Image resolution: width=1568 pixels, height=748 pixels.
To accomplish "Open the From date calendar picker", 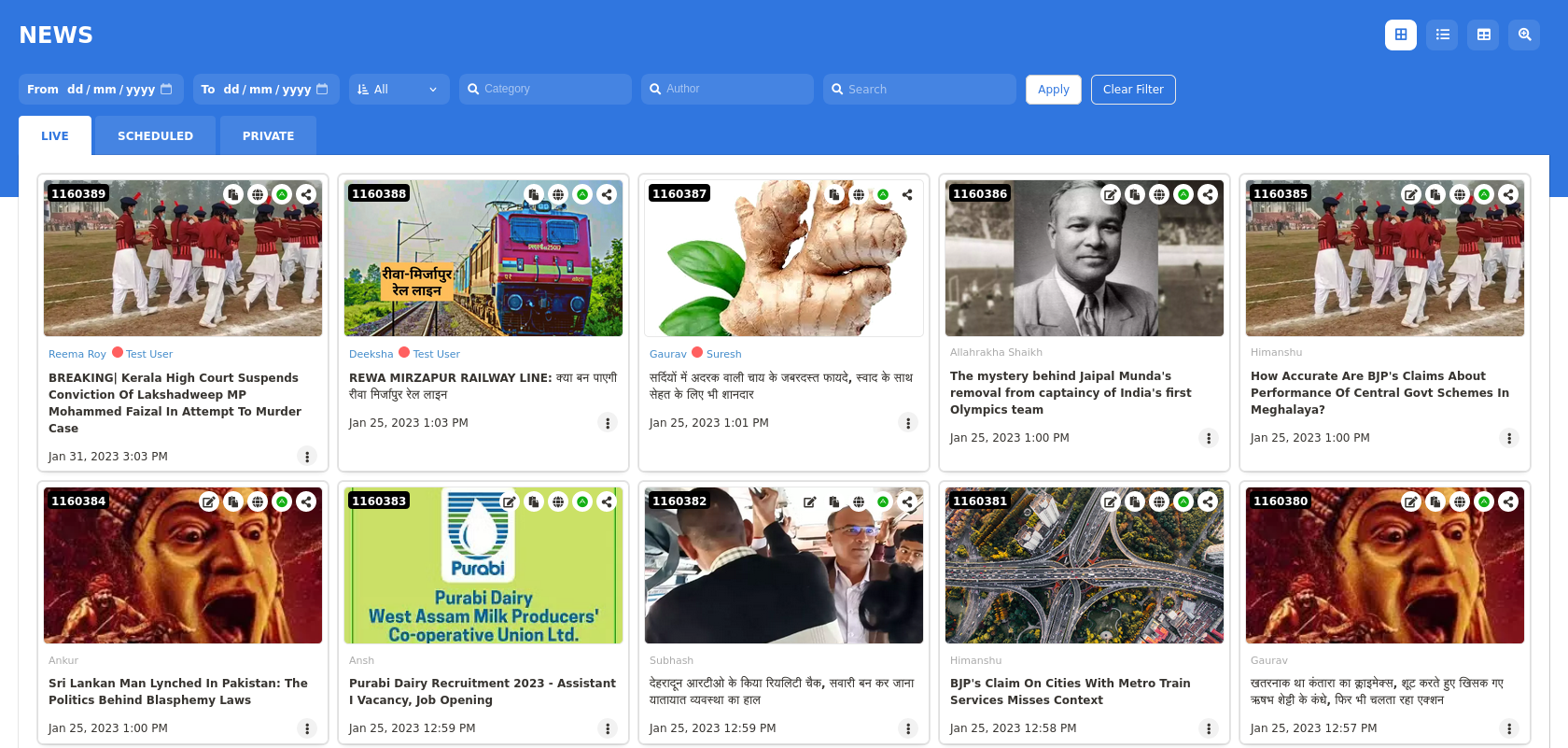I will [x=166, y=90].
